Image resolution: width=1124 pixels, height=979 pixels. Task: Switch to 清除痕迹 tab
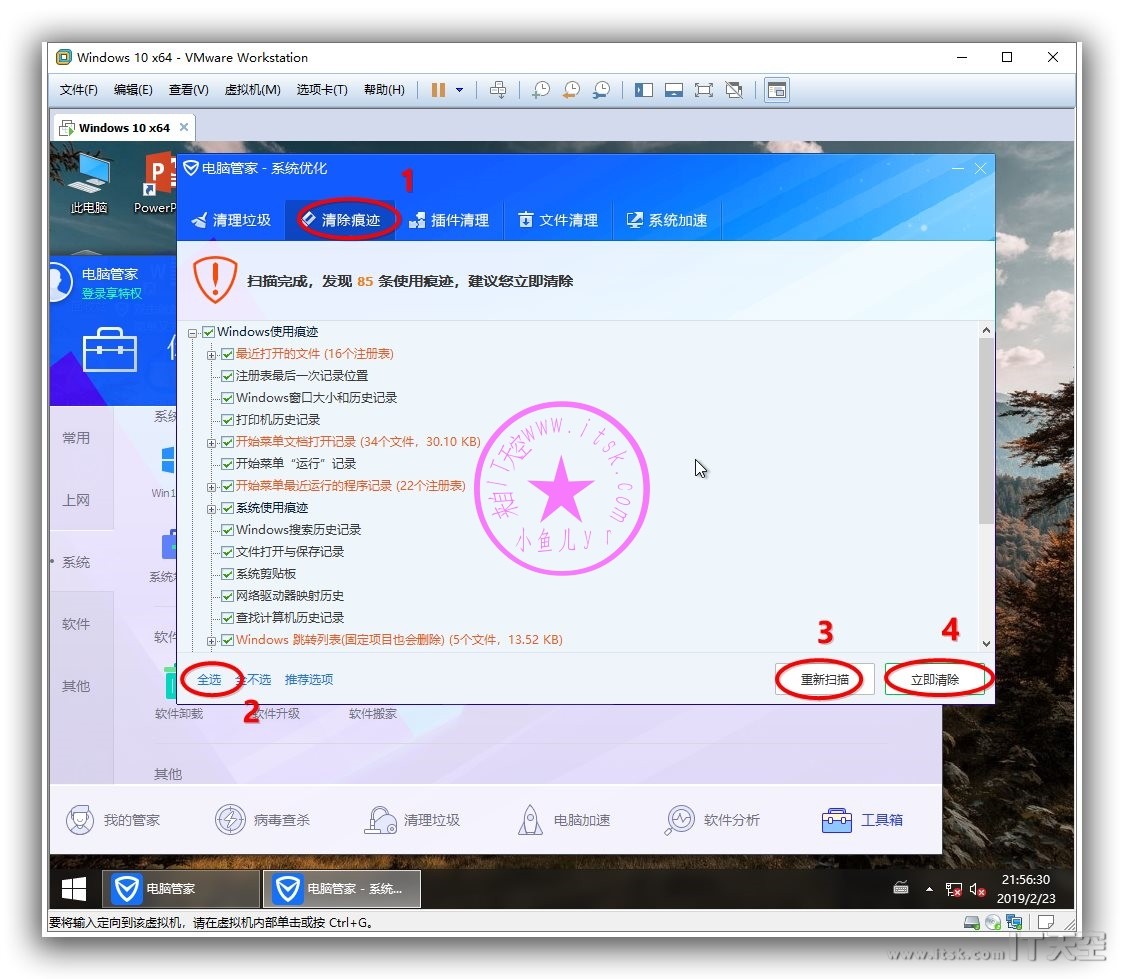click(340, 220)
